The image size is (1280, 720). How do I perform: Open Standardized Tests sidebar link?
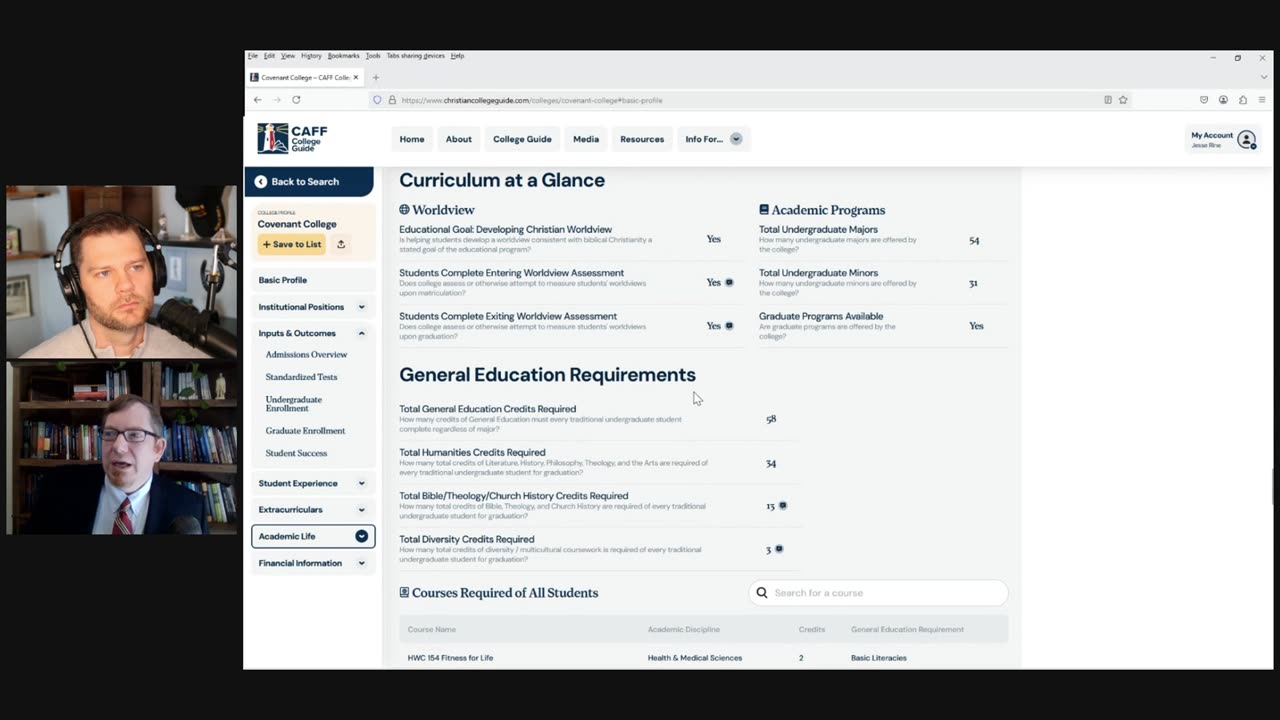pyautogui.click(x=301, y=377)
